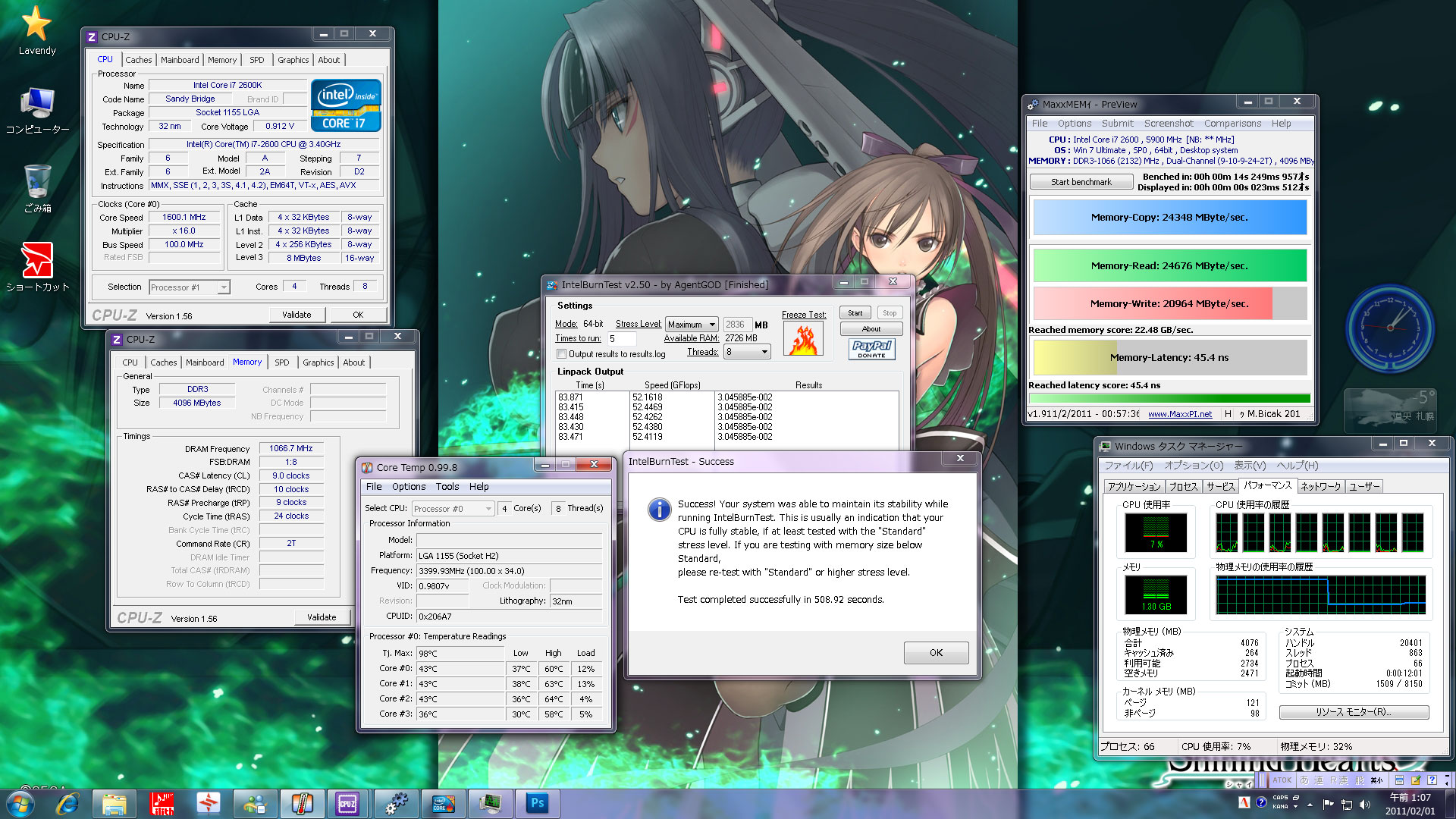Open the Processor #1 Selection dropdown in CPU-Z

190,287
